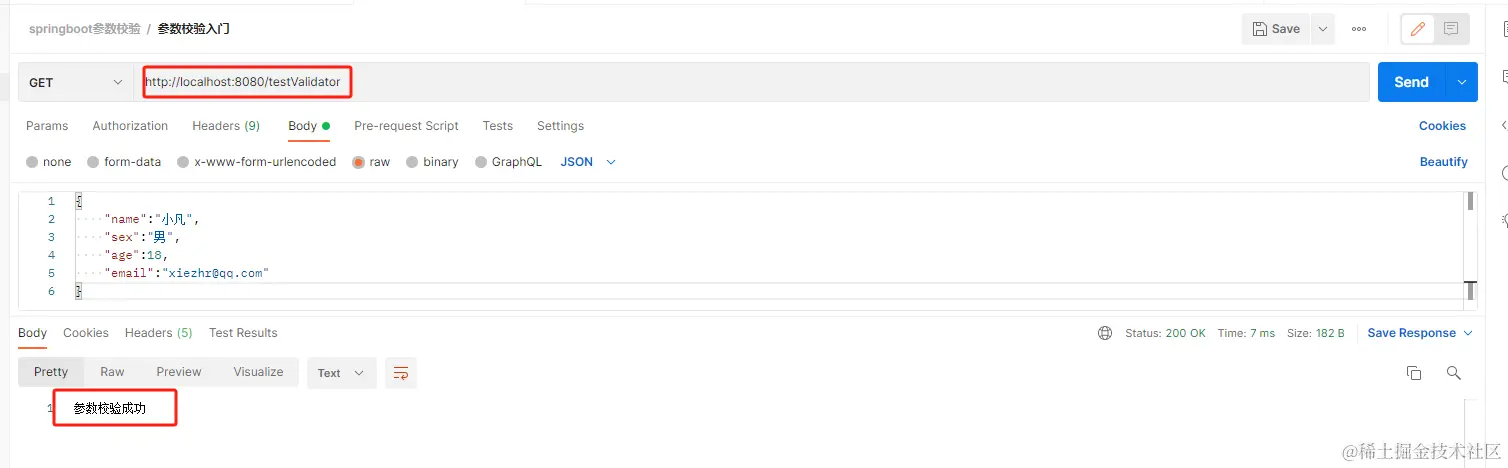Search the response with magnifier icon
This screenshot has height=468, width=1508.
pyautogui.click(x=1454, y=373)
